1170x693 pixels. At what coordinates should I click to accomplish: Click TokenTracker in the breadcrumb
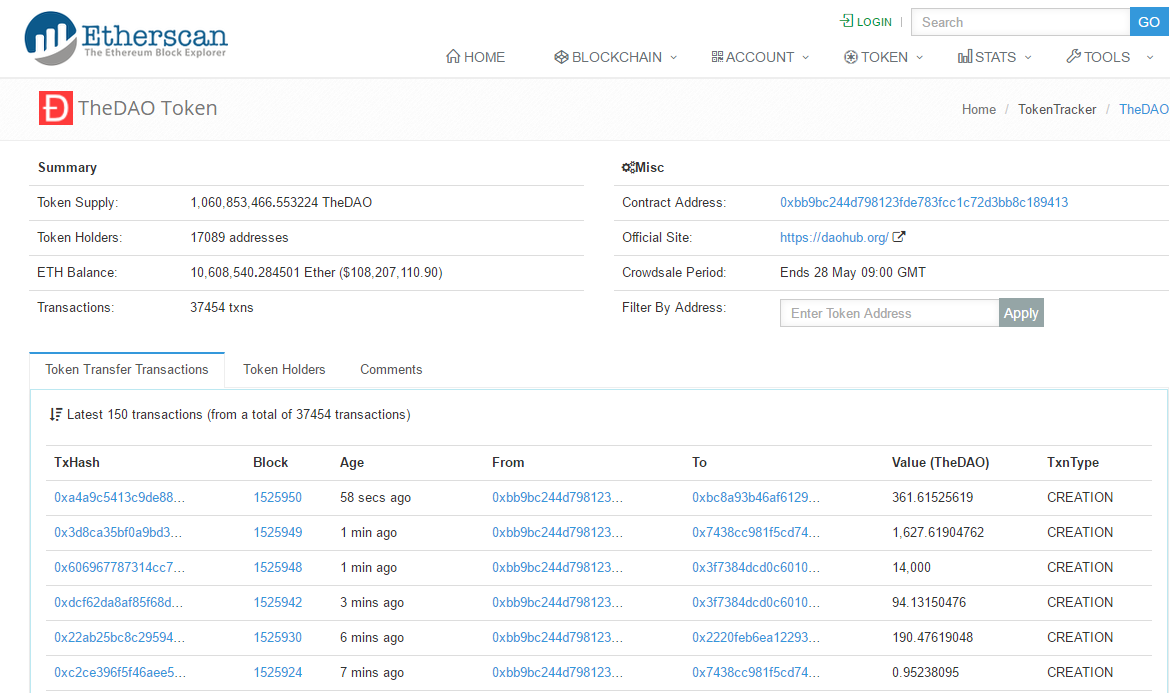point(1057,110)
